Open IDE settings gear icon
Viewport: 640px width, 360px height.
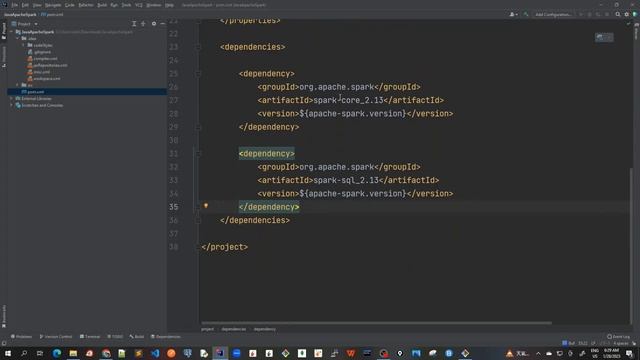click(627, 14)
